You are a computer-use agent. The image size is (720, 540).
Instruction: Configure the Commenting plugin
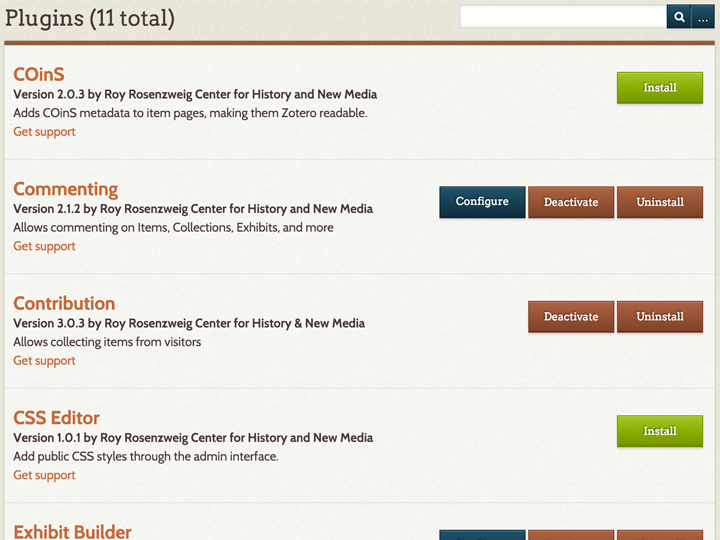pyautogui.click(x=482, y=202)
